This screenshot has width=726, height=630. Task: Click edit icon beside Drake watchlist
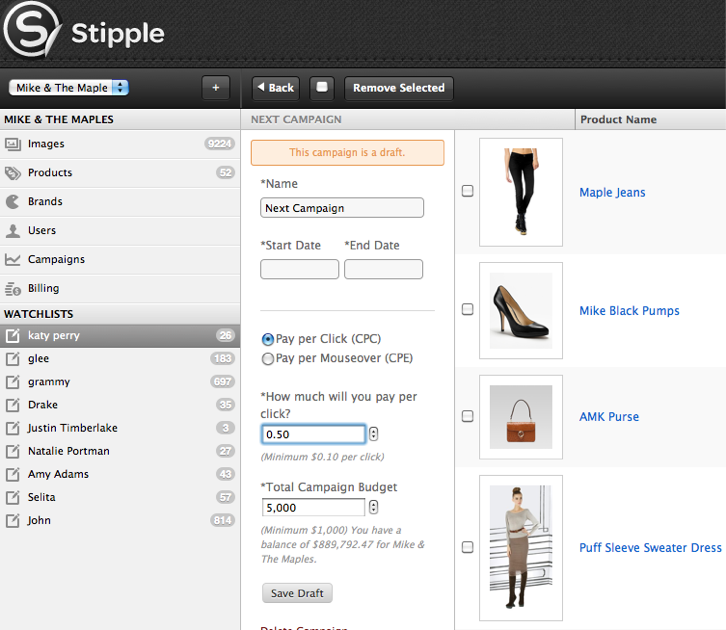tap(13, 405)
